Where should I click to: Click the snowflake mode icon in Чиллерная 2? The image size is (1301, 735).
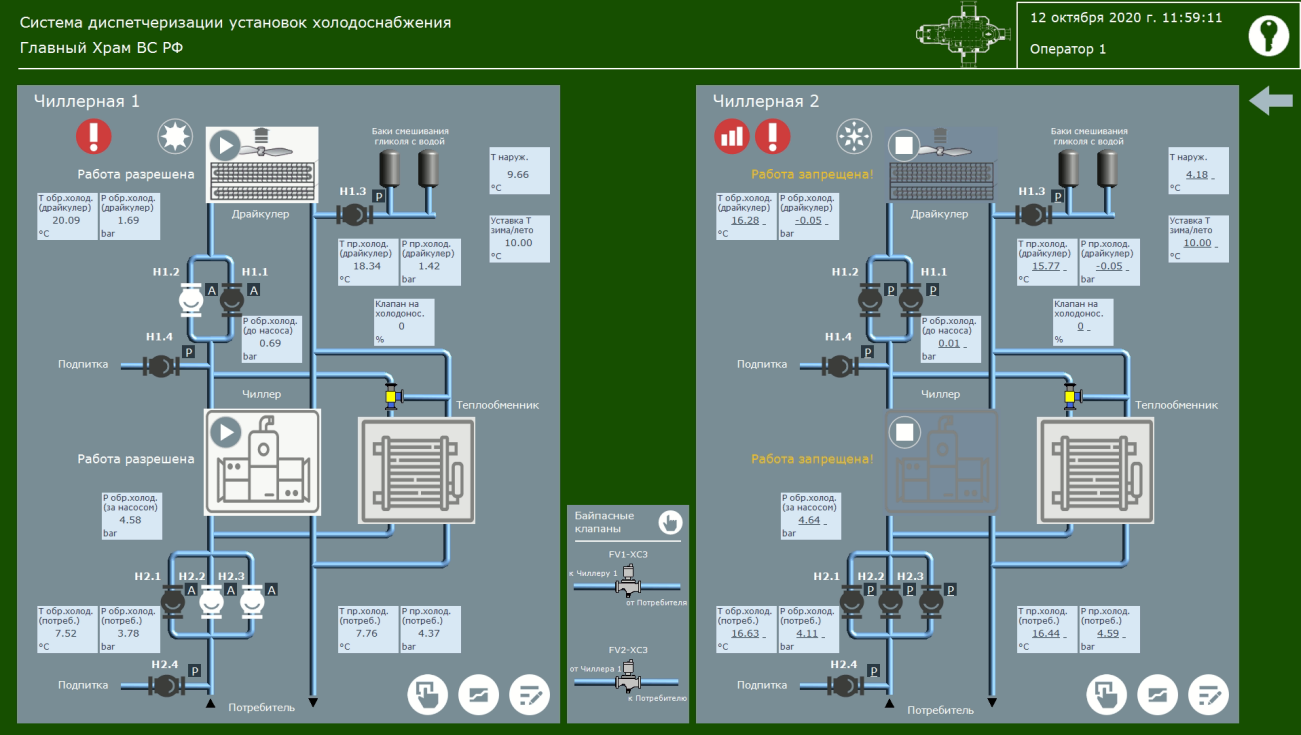(x=853, y=136)
